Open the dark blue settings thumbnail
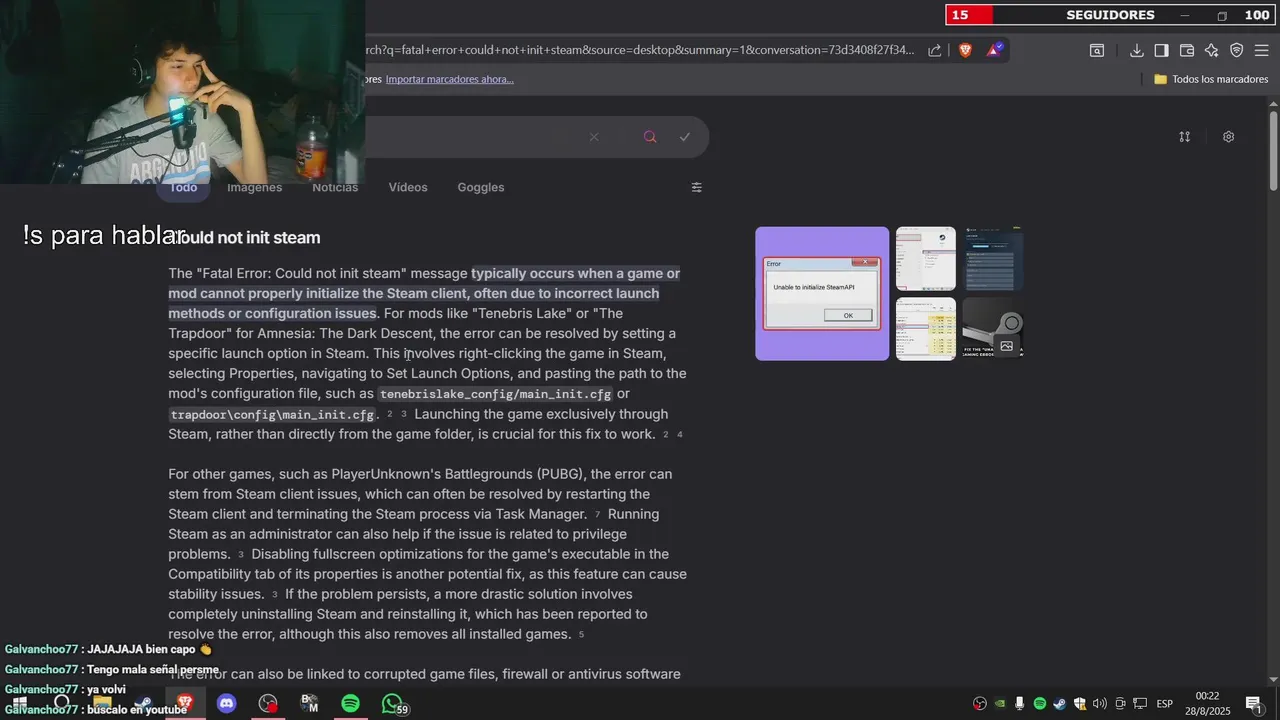 [x=993, y=259]
